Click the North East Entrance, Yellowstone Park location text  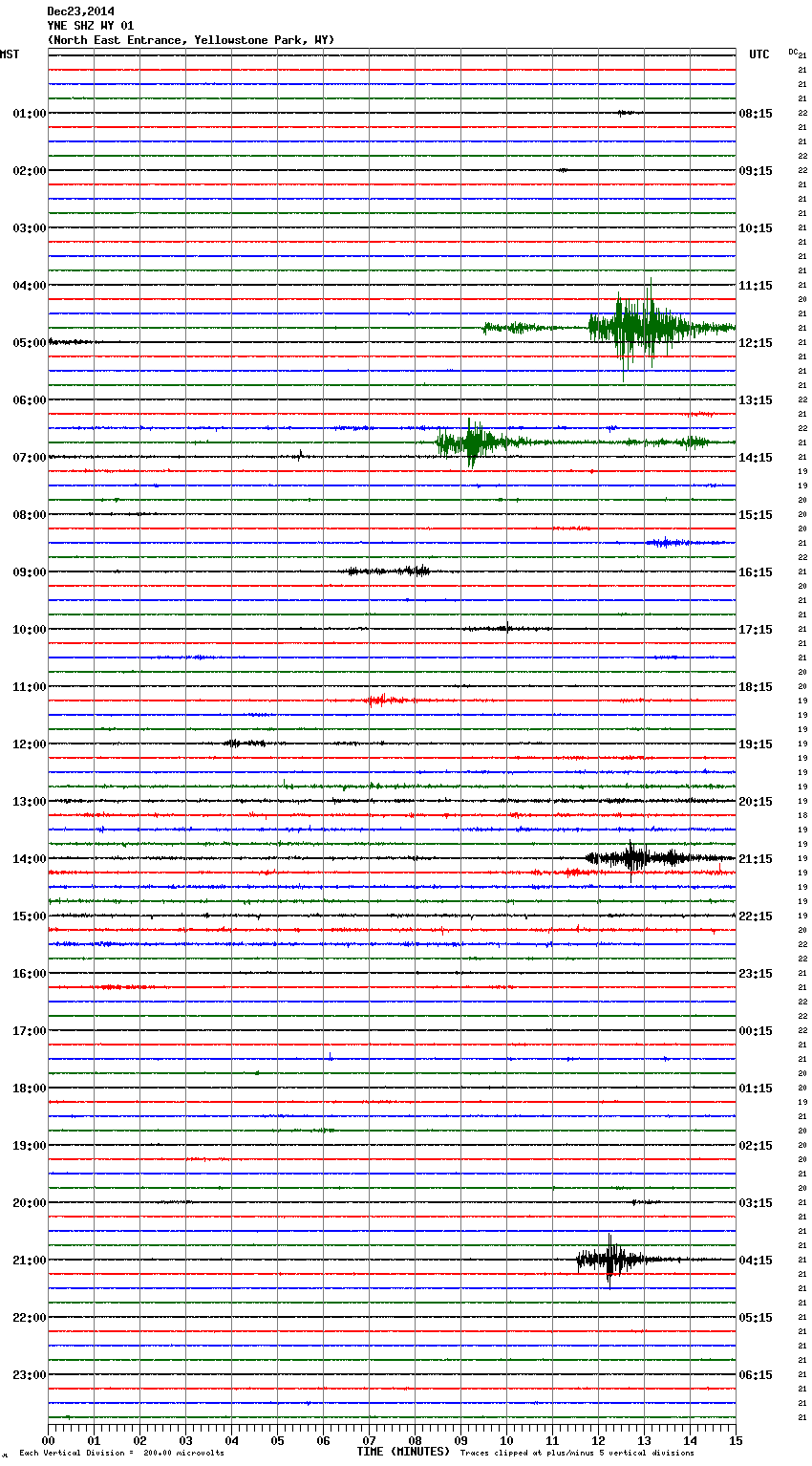pos(191,40)
